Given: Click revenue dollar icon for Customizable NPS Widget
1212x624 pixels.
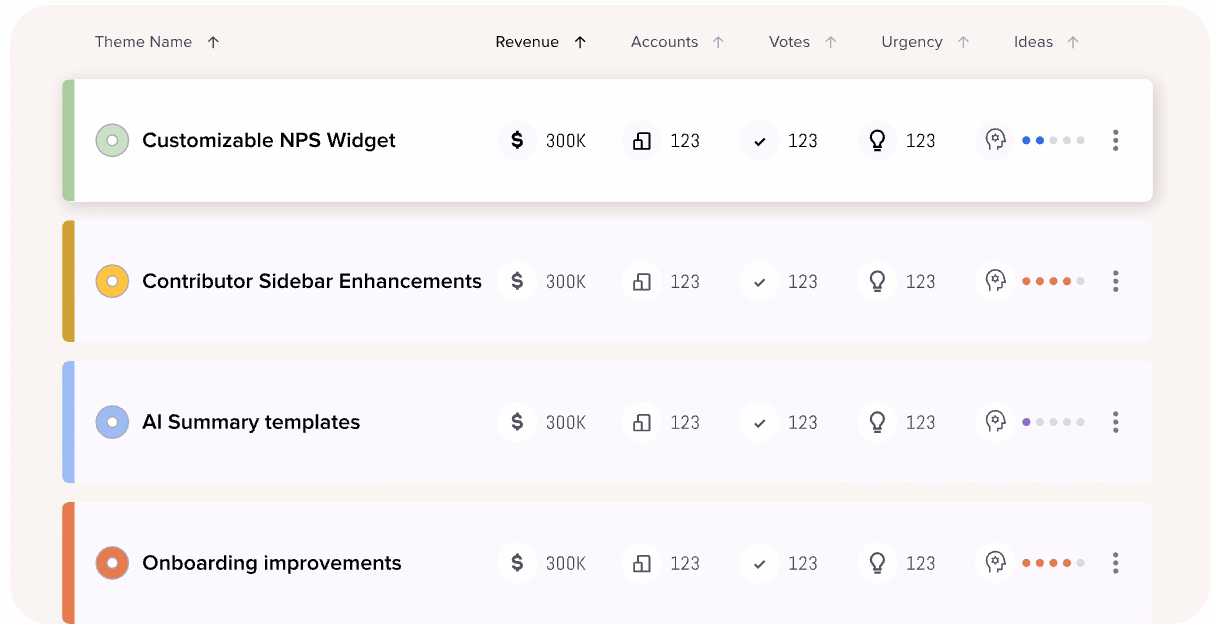Looking at the screenshot, I should click(x=517, y=140).
